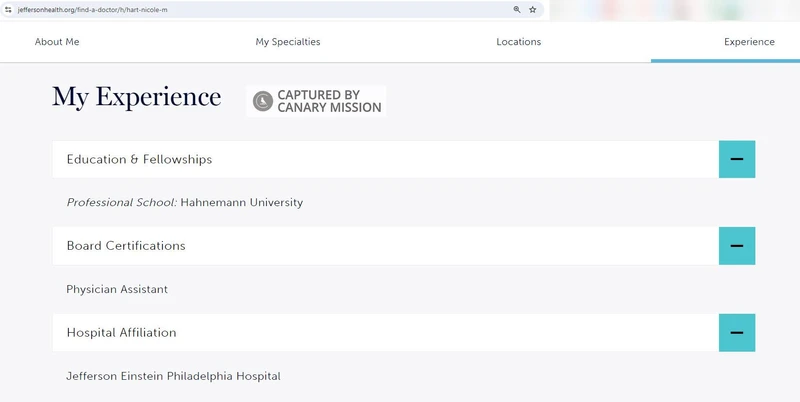Click the zoom magnifier icon in address bar

point(517,9)
